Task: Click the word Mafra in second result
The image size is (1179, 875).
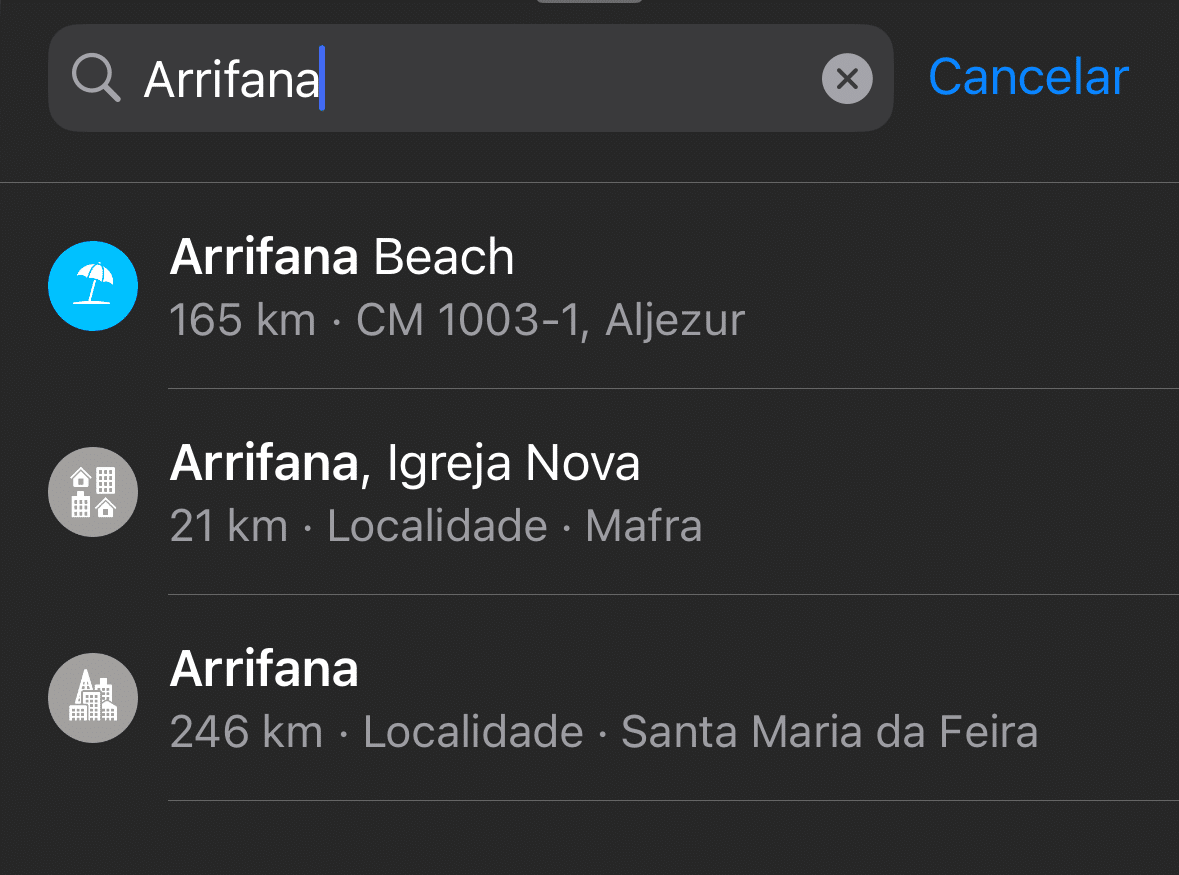Action: tap(644, 525)
